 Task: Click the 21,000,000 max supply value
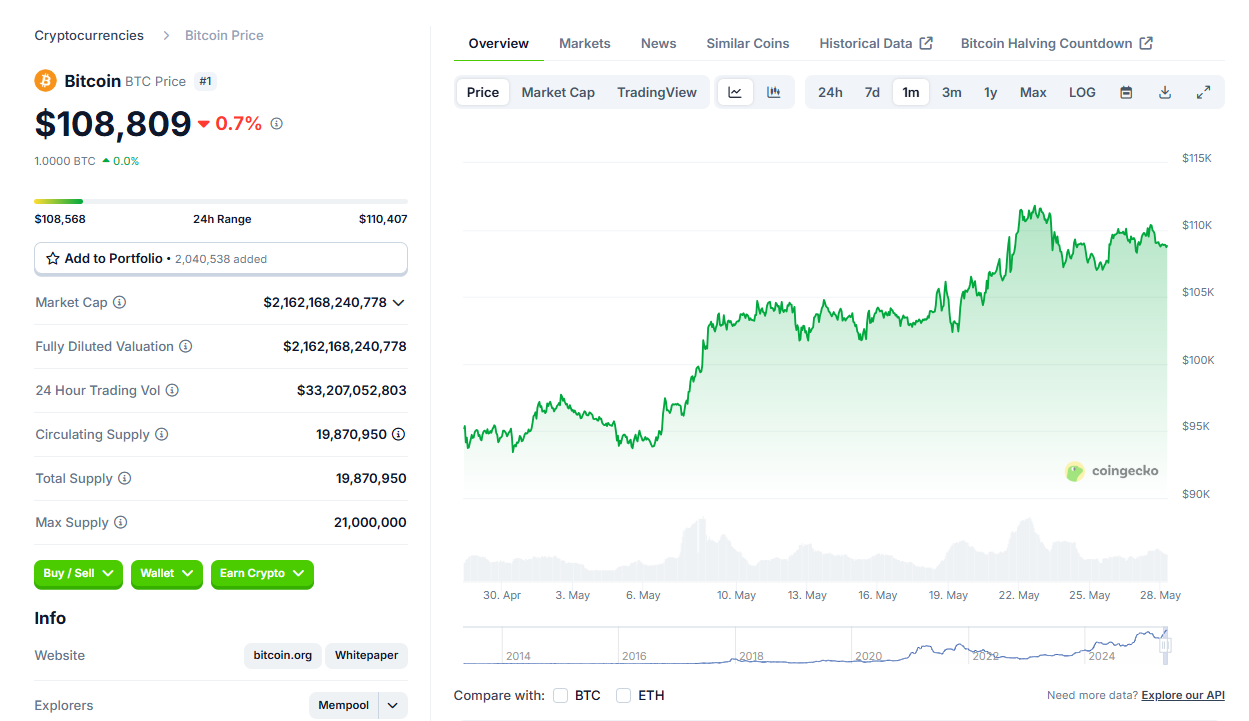click(370, 522)
